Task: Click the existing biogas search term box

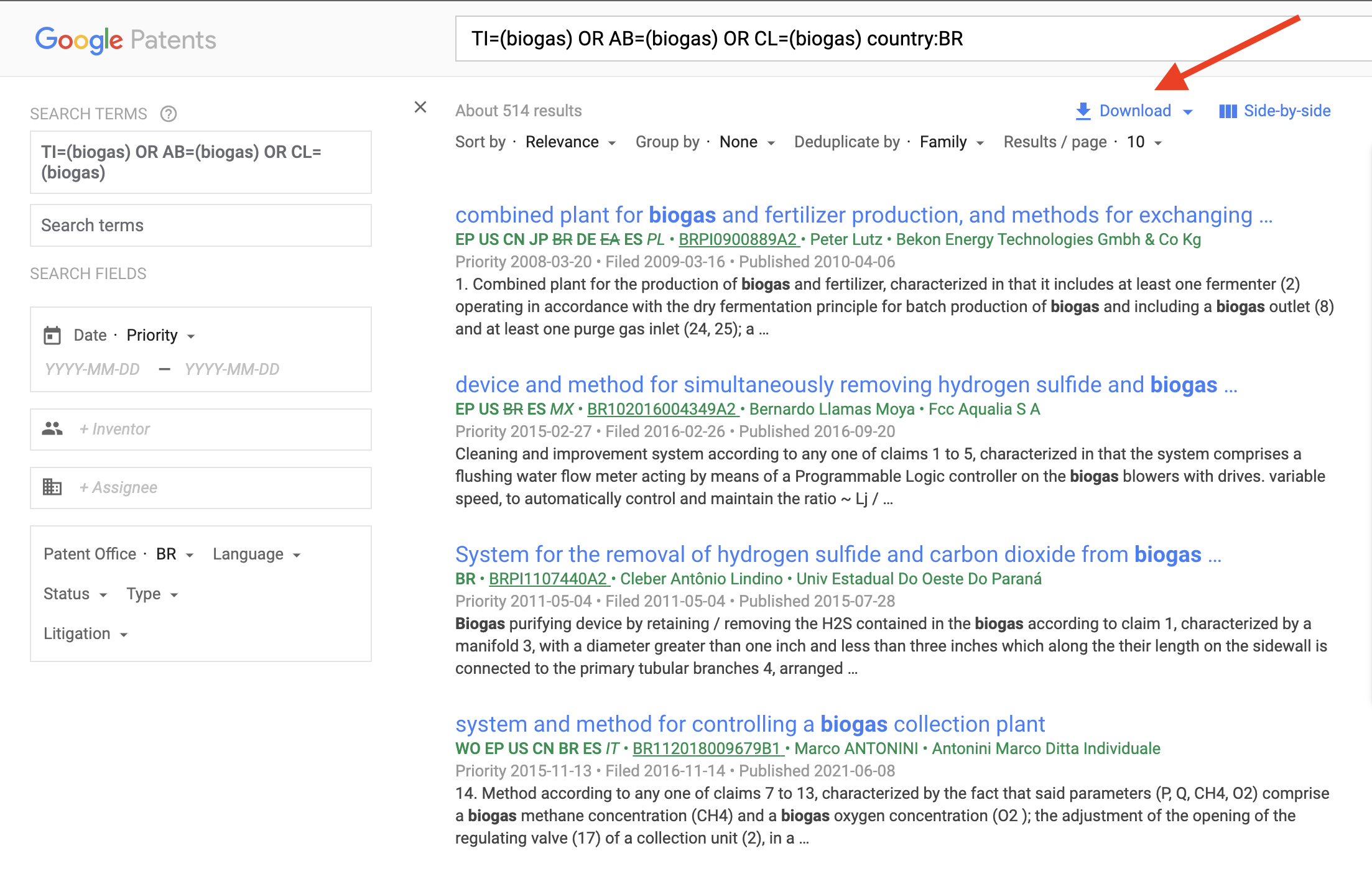Action: click(x=201, y=162)
